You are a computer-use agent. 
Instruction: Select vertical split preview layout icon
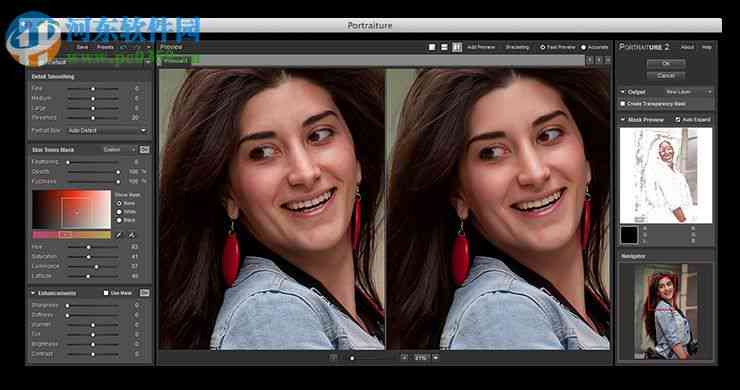coord(457,47)
